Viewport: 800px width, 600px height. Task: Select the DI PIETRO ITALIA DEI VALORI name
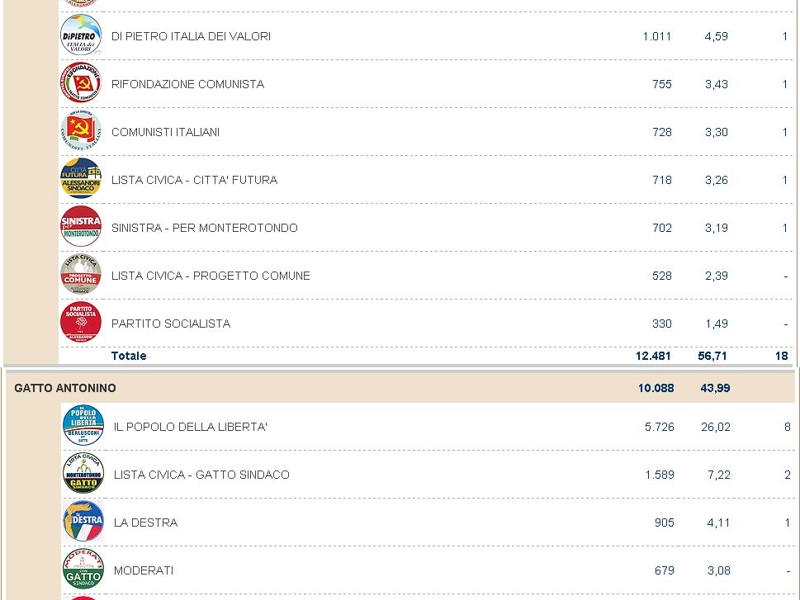(191, 36)
